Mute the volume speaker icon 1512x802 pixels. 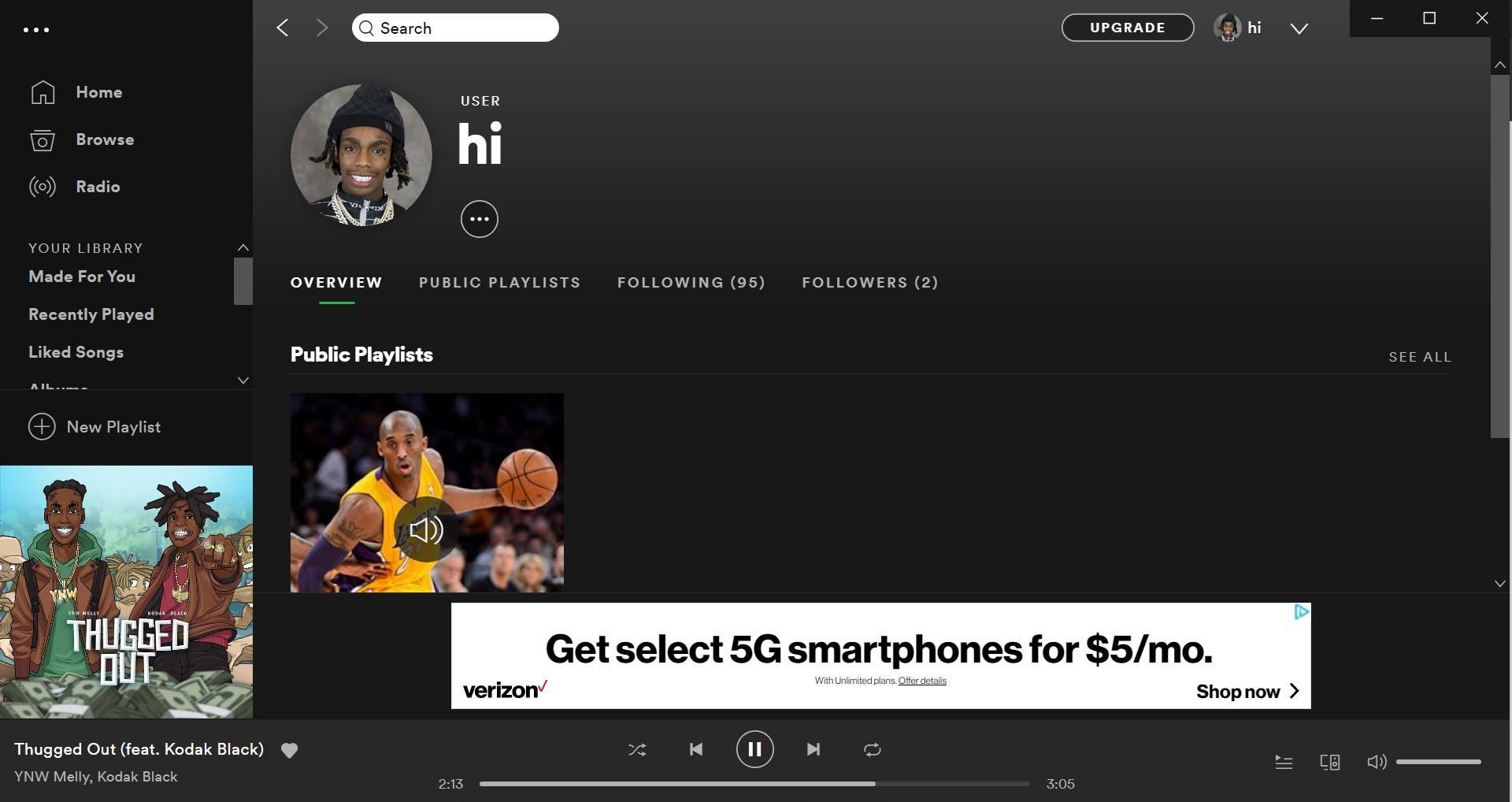(1377, 762)
